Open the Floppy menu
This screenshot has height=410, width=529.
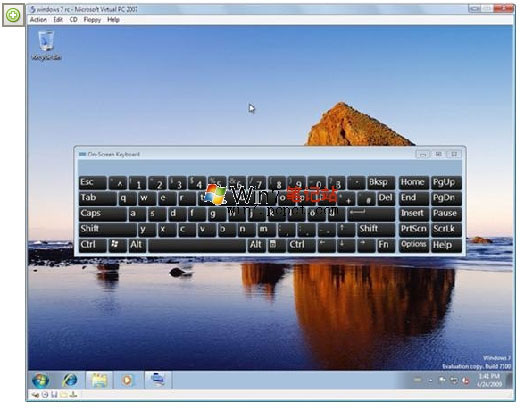[92, 20]
